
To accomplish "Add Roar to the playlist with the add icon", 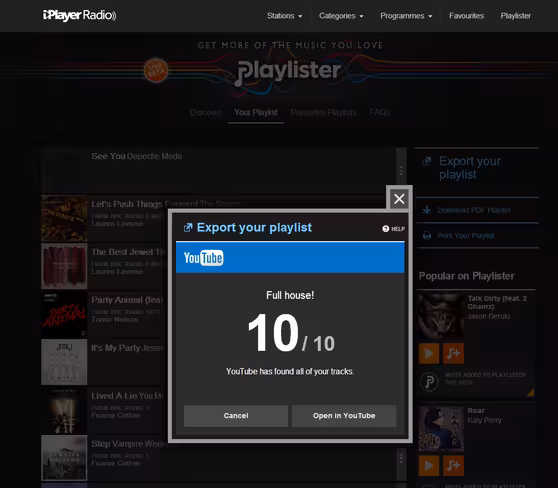I will pos(453,466).
